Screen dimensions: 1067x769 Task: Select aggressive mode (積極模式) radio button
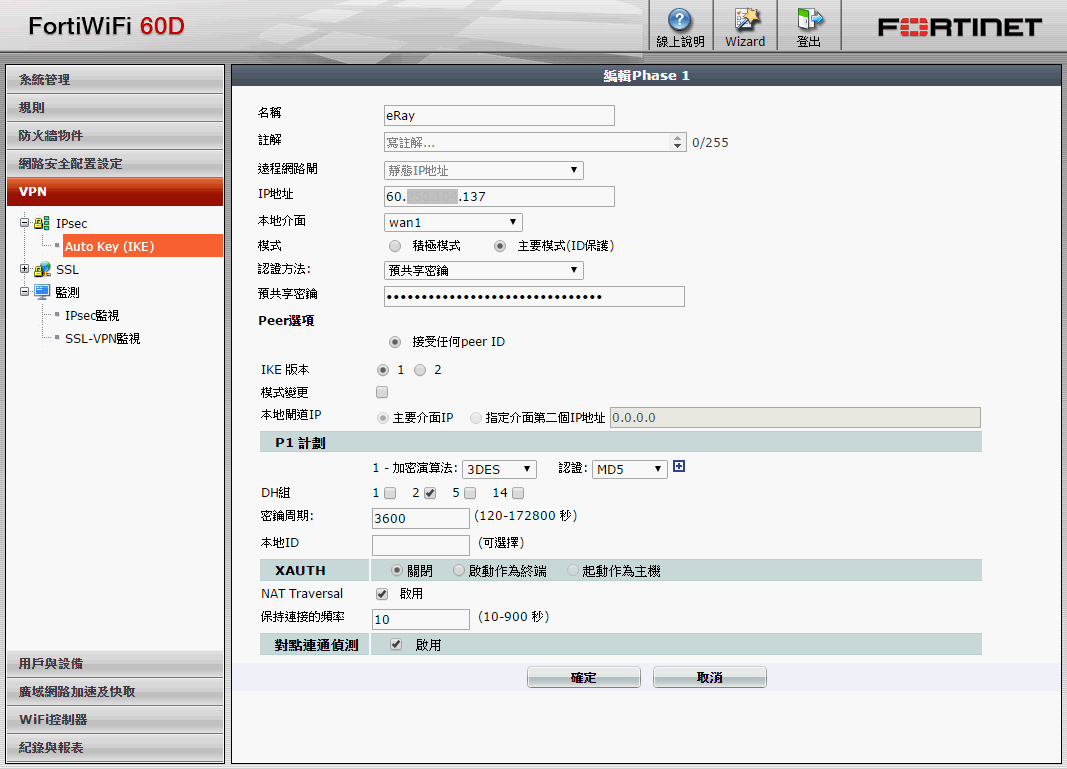(395, 246)
